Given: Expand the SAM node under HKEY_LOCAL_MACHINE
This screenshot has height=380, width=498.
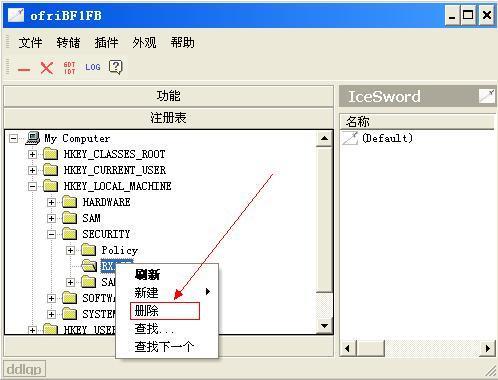Looking at the screenshot, I should [51, 218].
